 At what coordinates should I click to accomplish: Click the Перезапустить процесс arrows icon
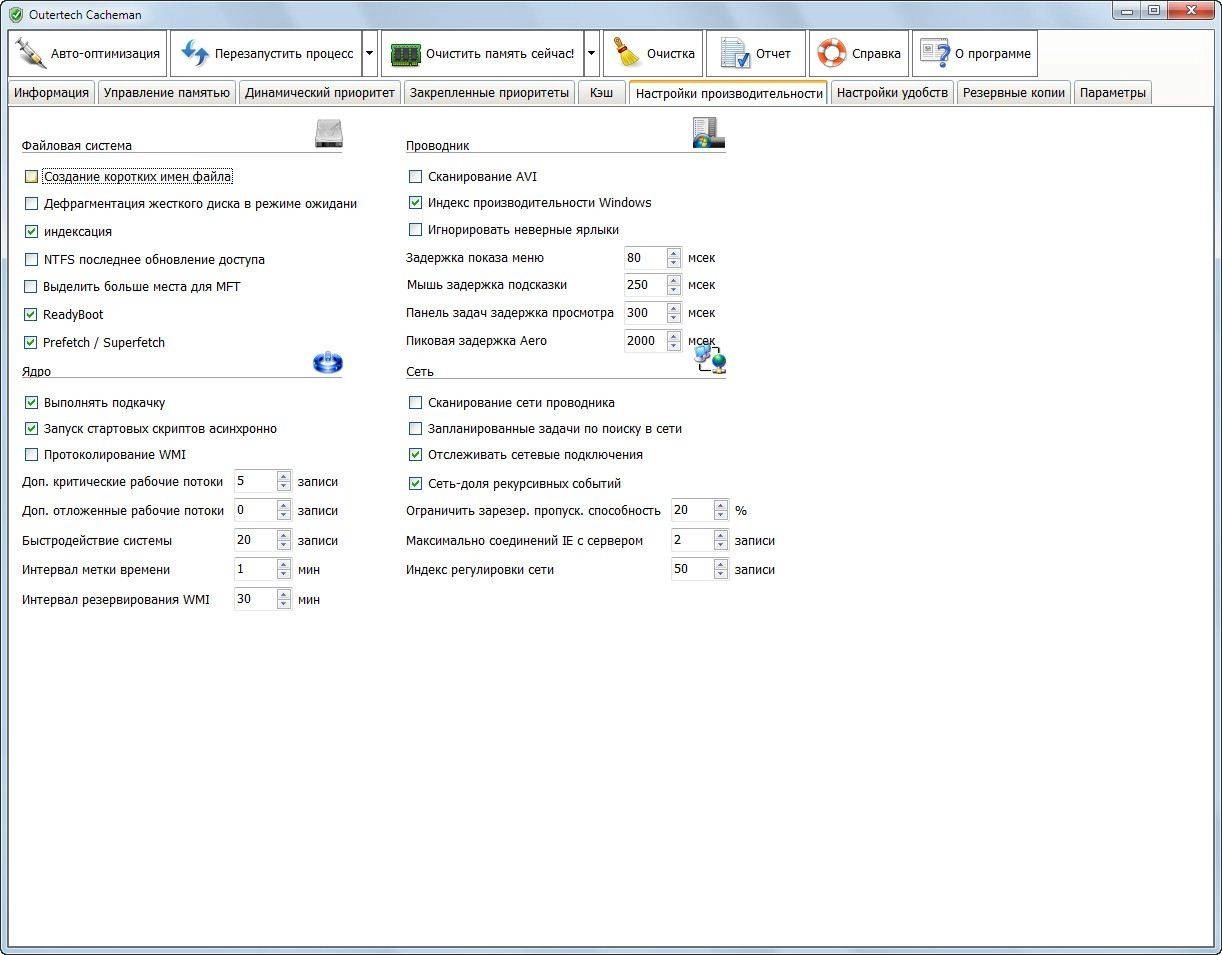(x=194, y=53)
